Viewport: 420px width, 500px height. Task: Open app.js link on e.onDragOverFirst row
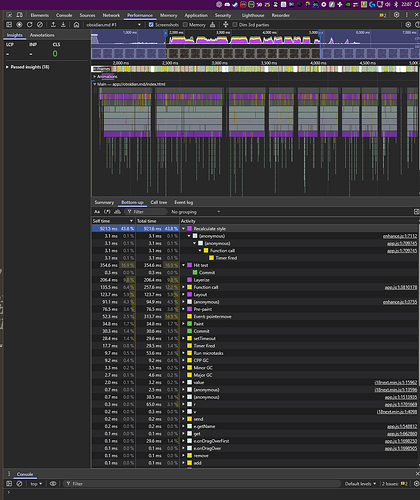click(x=401, y=441)
